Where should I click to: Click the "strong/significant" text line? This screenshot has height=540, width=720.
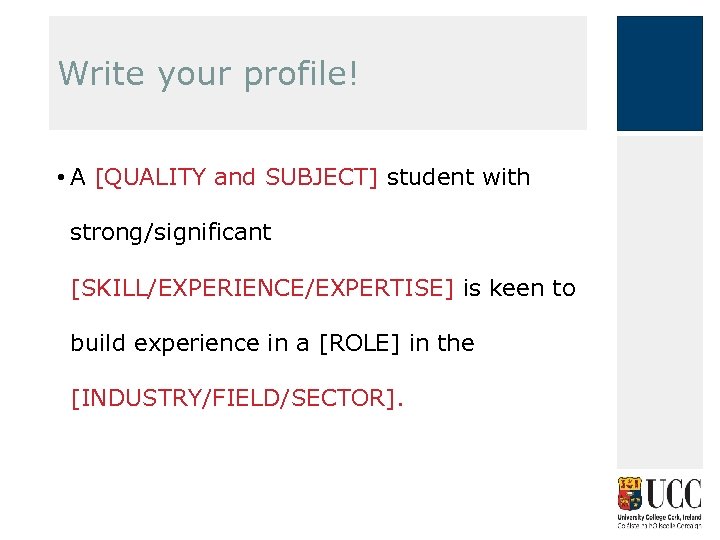point(170,232)
